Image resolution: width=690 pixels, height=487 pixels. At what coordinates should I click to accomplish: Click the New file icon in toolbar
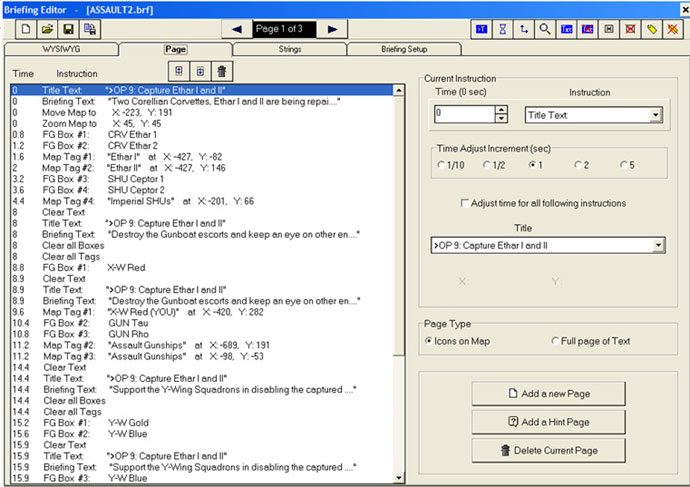[x=26, y=29]
